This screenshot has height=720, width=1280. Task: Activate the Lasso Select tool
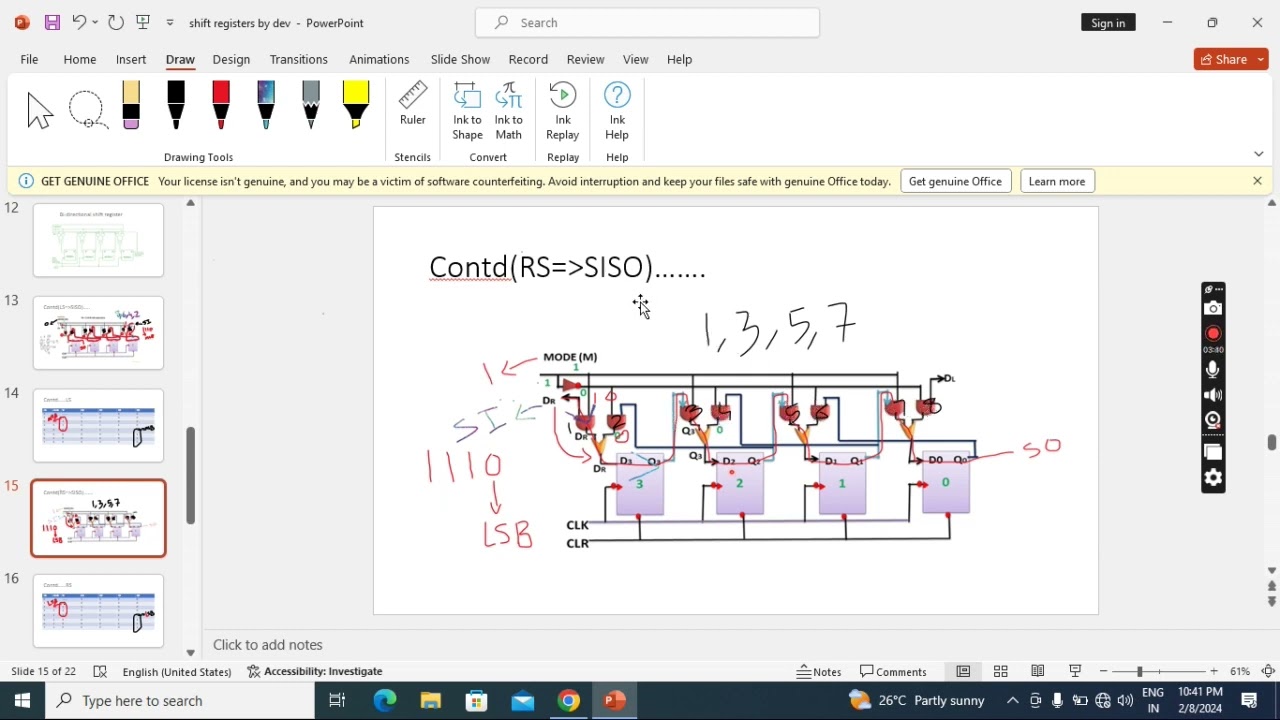tap(87, 110)
